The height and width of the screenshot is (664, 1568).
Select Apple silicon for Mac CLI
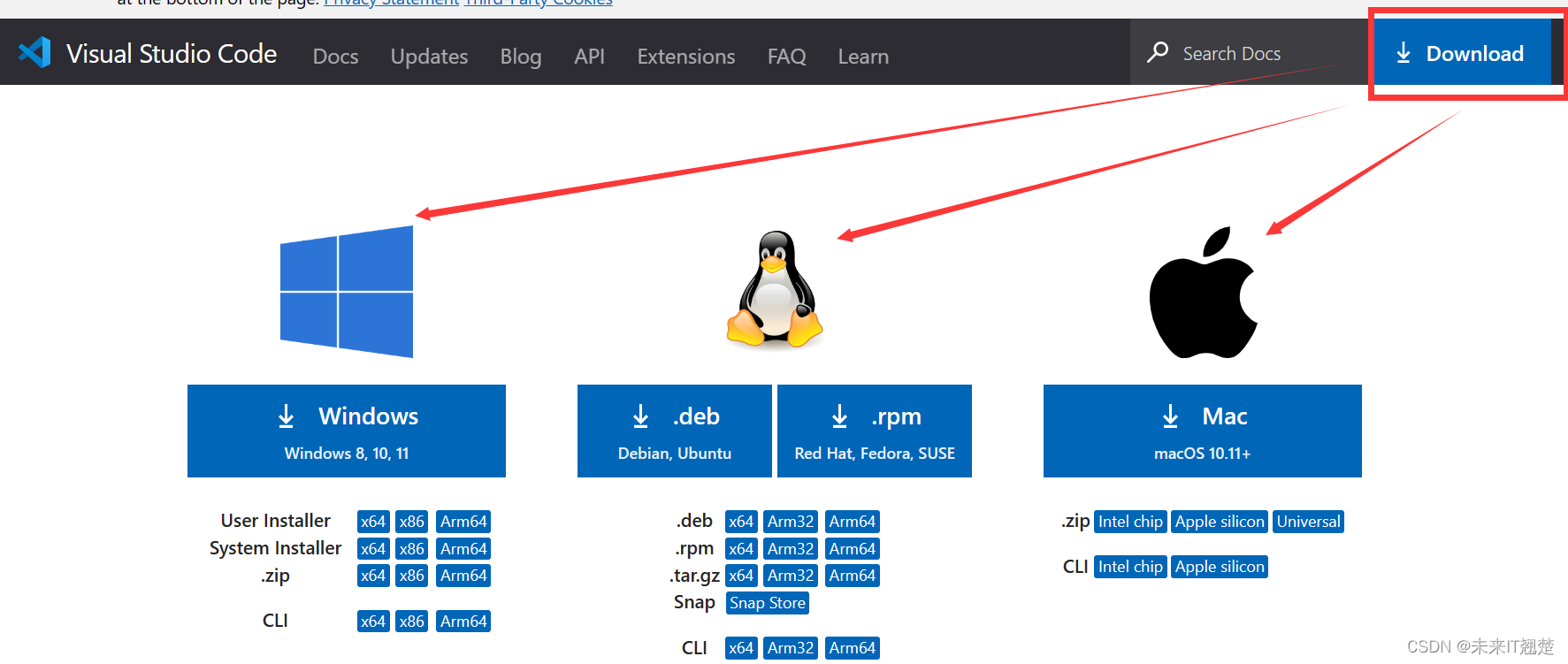(1220, 567)
